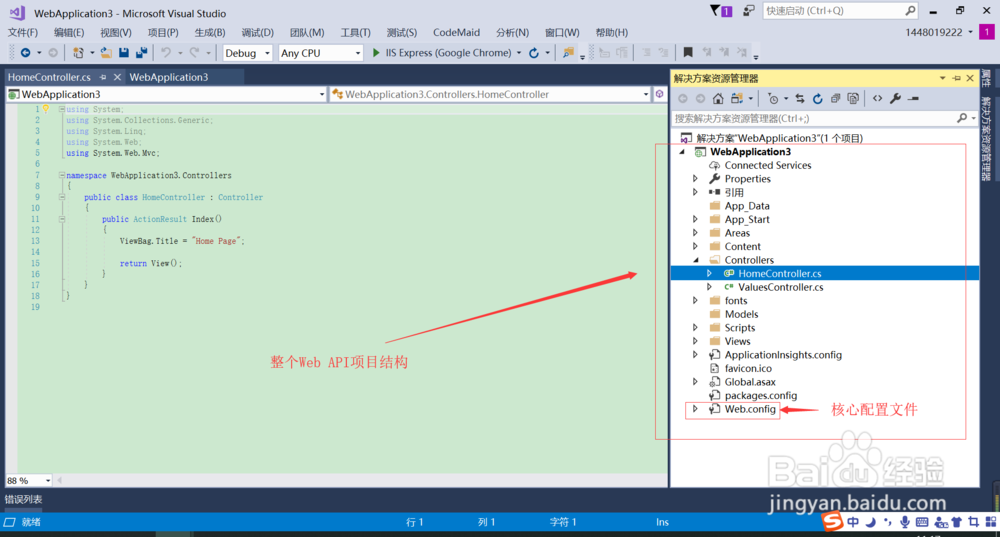Click the moon icon in the IME bar
The width and height of the screenshot is (1000, 537).
[871, 522]
